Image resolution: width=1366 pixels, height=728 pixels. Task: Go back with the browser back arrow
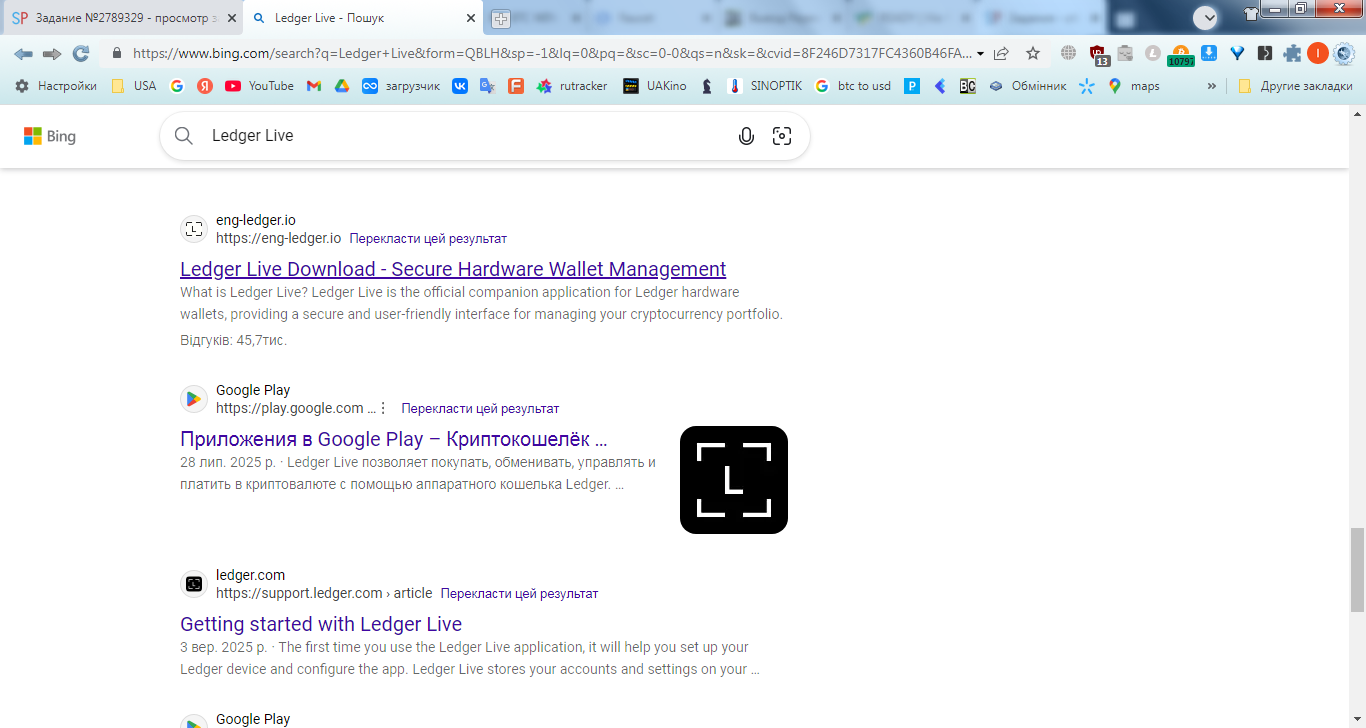click(x=23, y=54)
